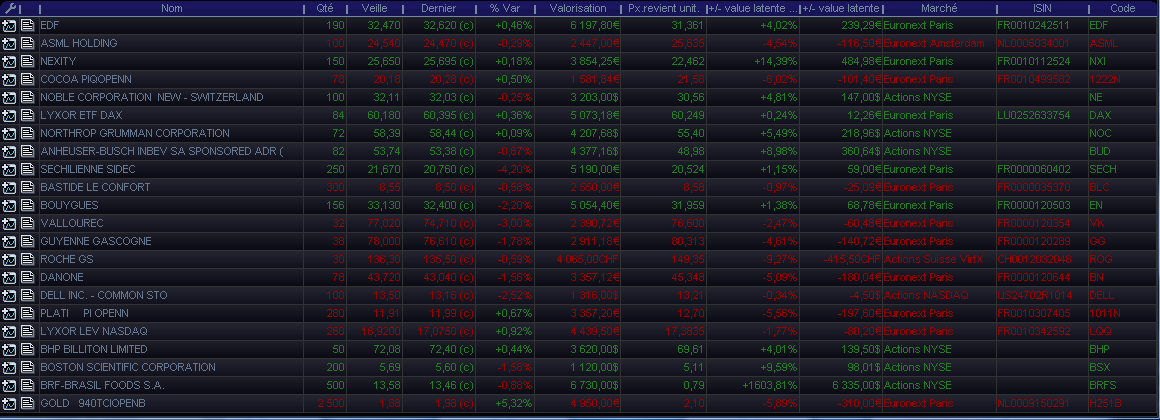This screenshot has height=420, width=1160.
Task: Show chart for ANHEUSER-BUSCH INBEV row
Action: (x=9, y=151)
